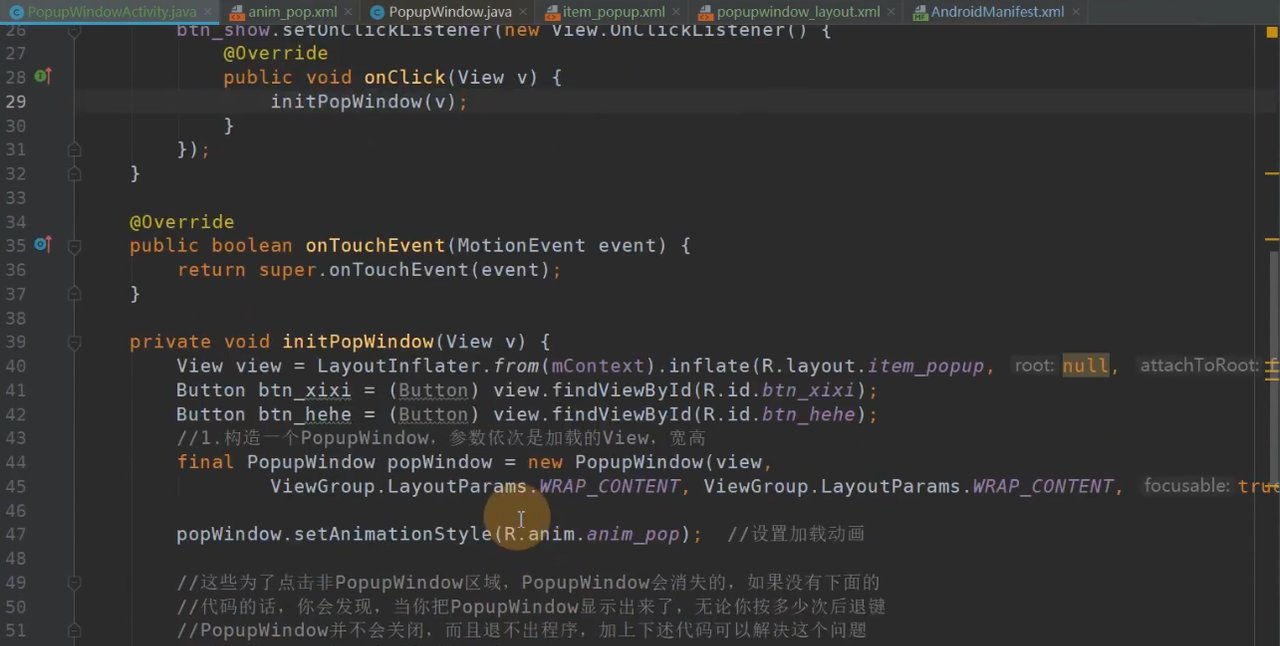Click the first WRAP_CONTENT constant on line 45

609,486
